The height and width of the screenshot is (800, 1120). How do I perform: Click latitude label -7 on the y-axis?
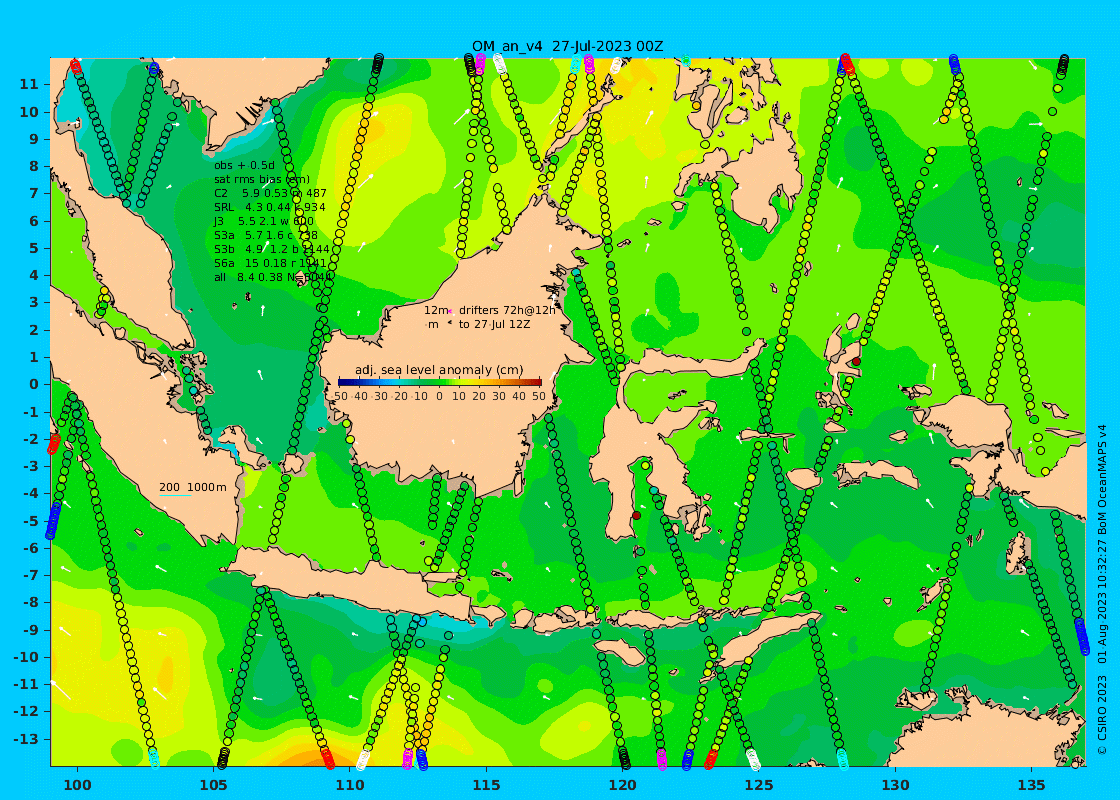[30, 575]
